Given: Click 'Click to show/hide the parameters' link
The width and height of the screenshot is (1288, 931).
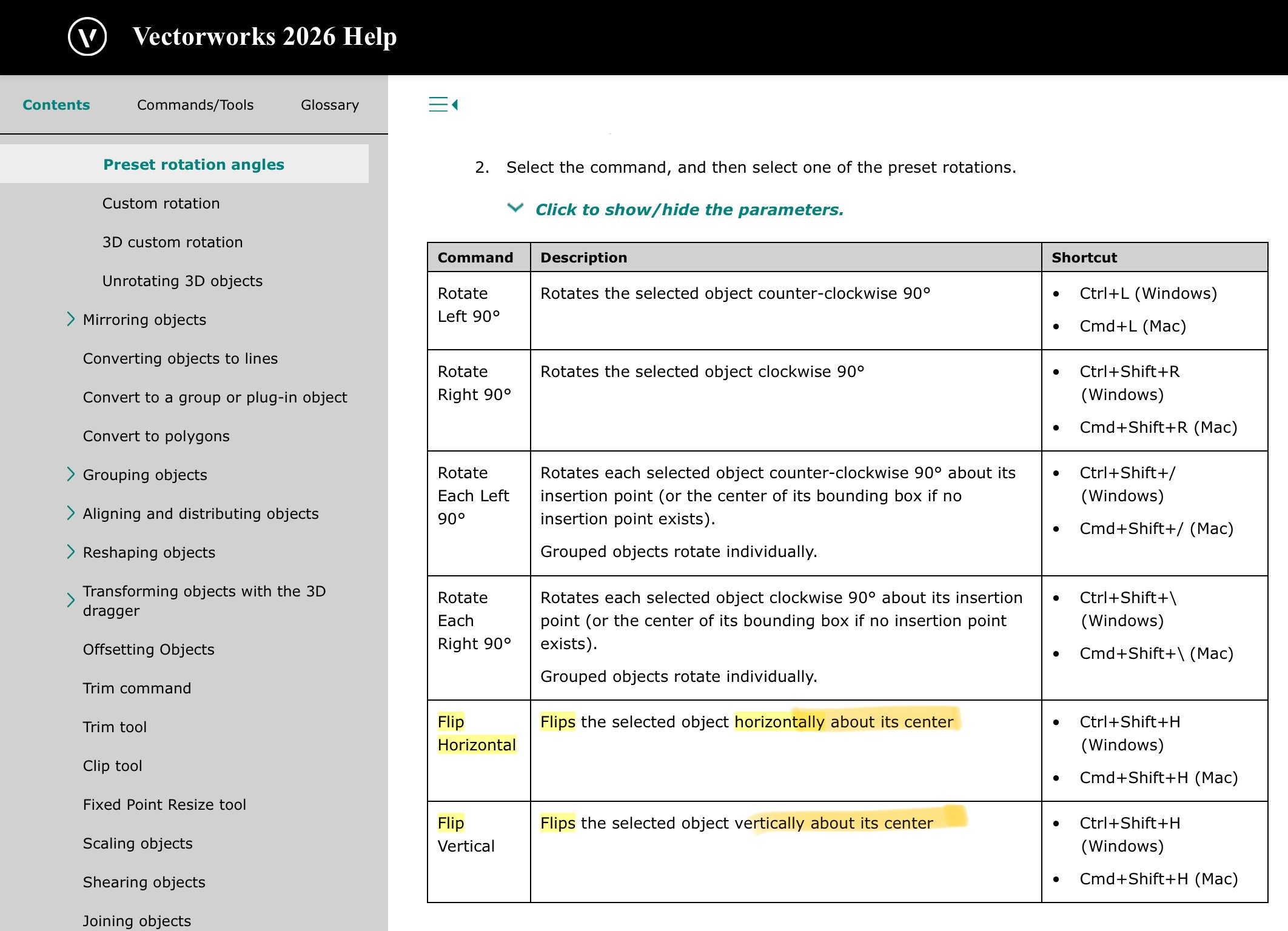Looking at the screenshot, I should [x=689, y=210].
